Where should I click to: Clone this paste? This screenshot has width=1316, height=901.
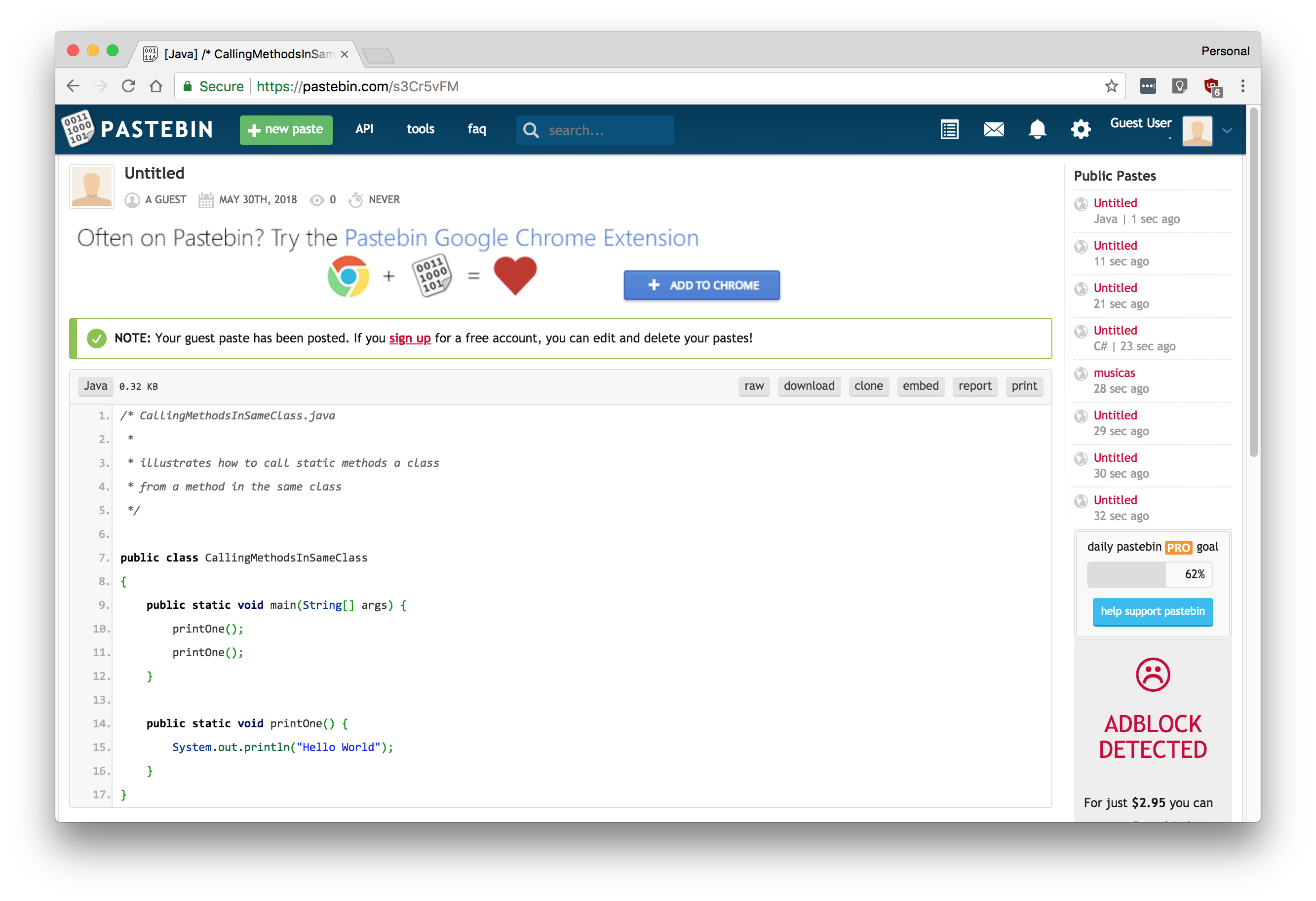(868, 386)
